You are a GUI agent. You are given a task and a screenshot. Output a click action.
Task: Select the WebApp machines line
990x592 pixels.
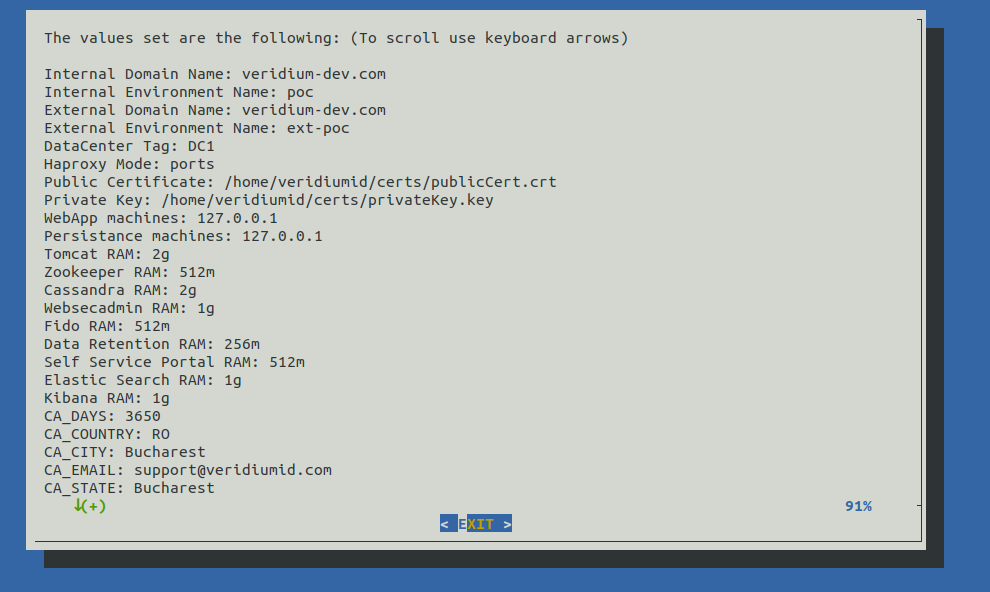tap(160, 218)
